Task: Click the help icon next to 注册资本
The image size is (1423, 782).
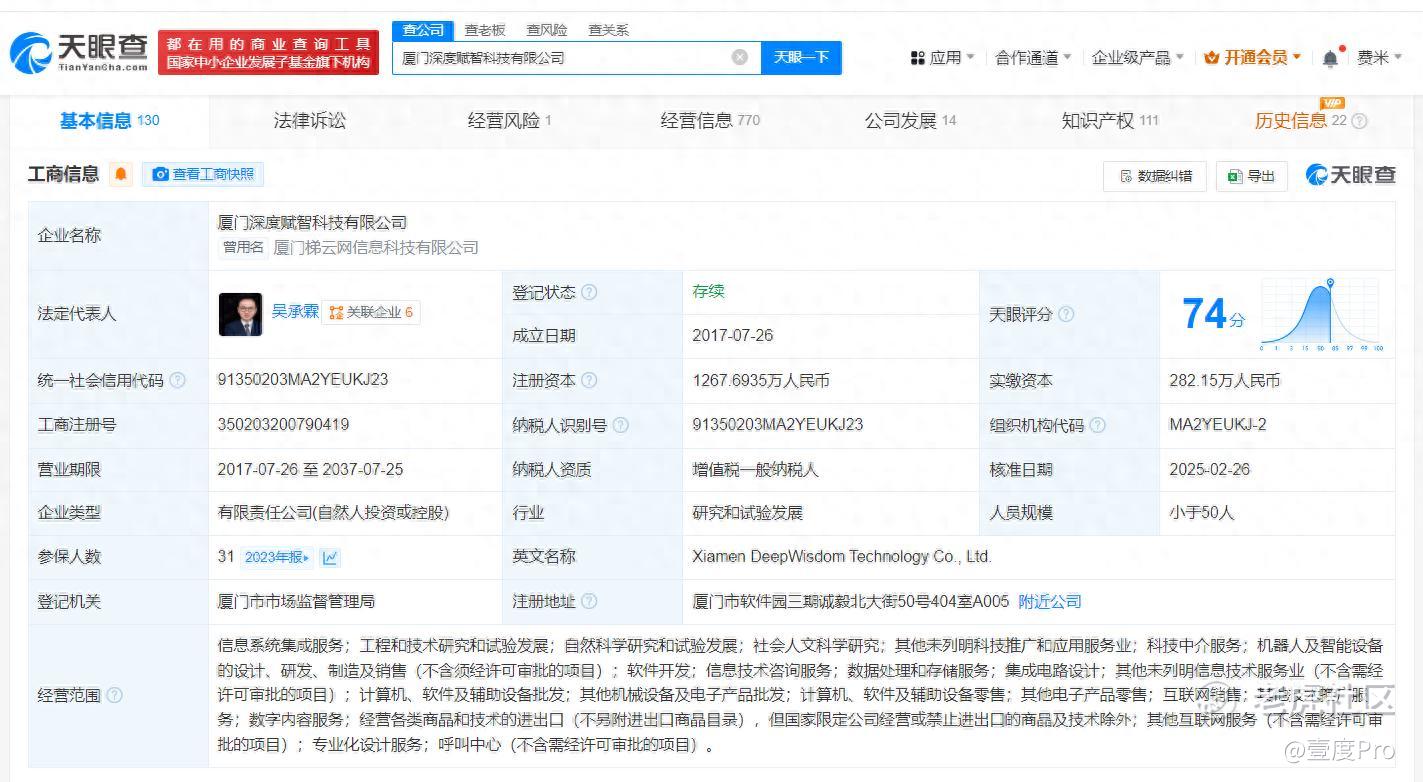Action: pyautogui.click(x=589, y=380)
